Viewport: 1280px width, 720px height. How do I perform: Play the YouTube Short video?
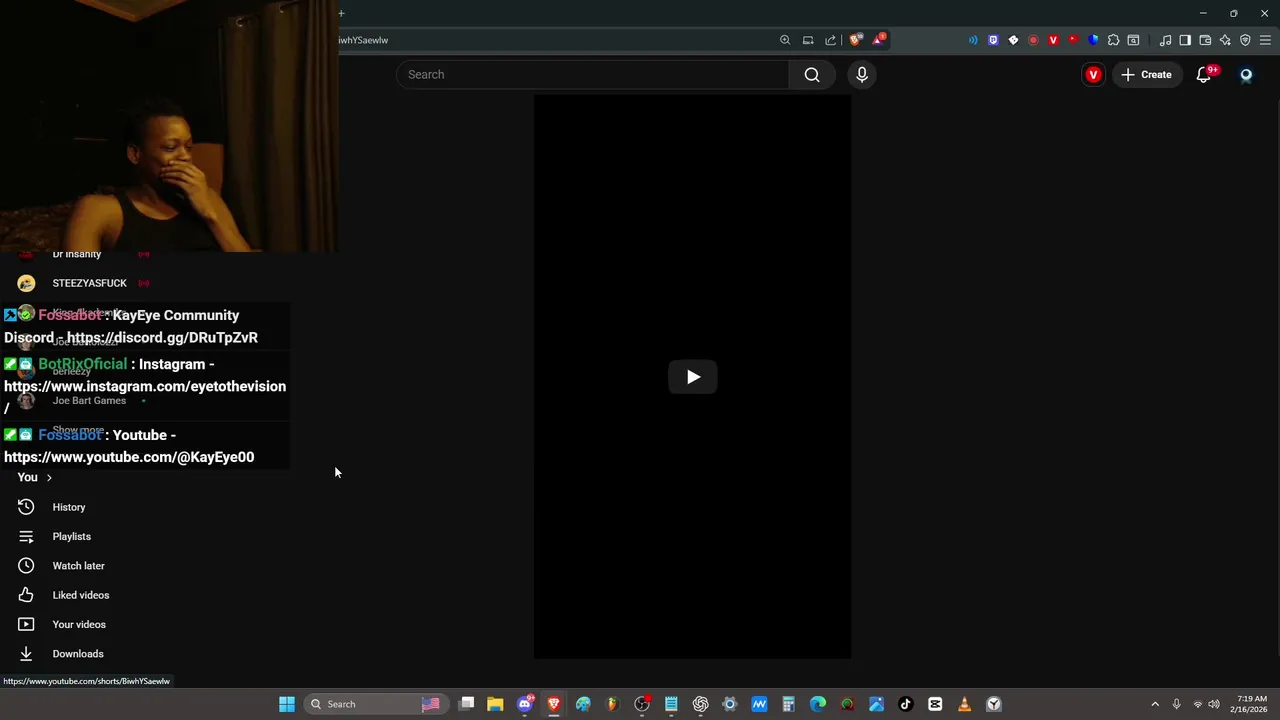(693, 377)
